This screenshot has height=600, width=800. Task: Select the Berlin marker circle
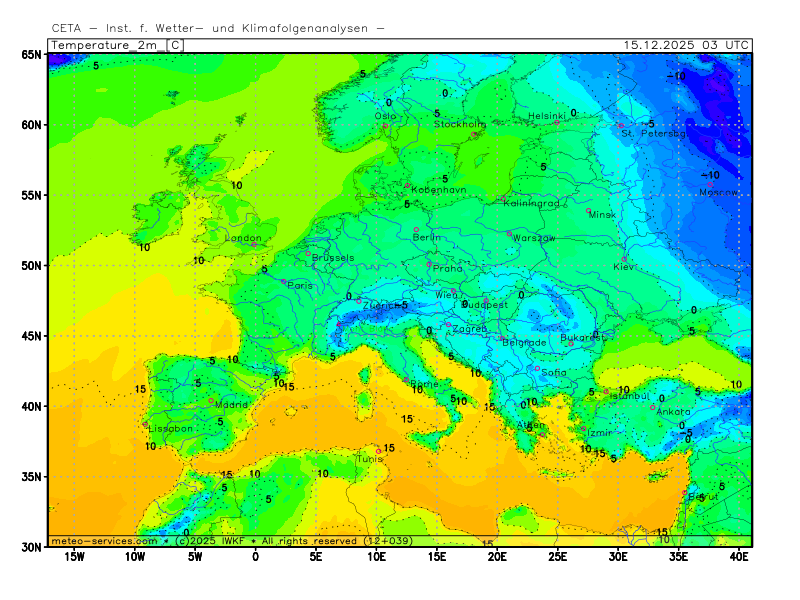point(416,230)
